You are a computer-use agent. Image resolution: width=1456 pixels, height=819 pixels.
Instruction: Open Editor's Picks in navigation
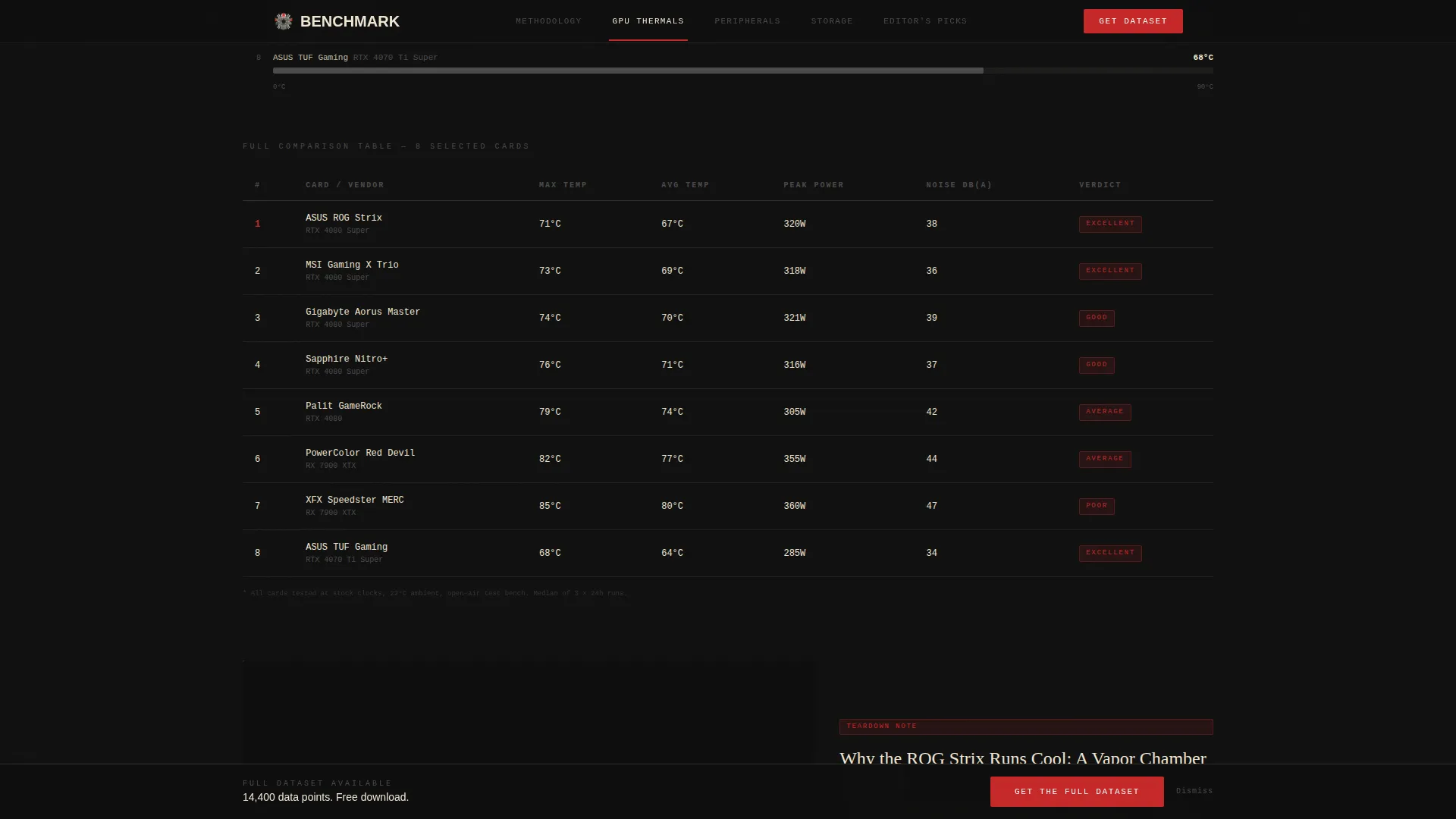[925, 21]
